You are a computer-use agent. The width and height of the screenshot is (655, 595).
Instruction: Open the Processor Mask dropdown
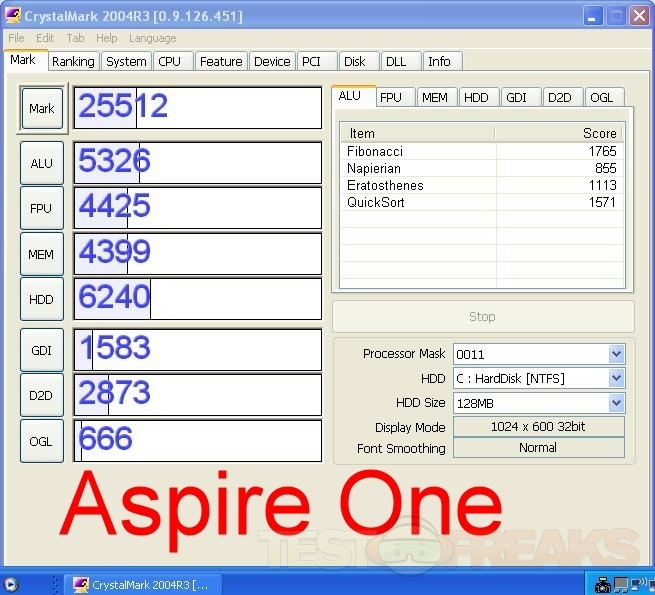tap(616, 354)
